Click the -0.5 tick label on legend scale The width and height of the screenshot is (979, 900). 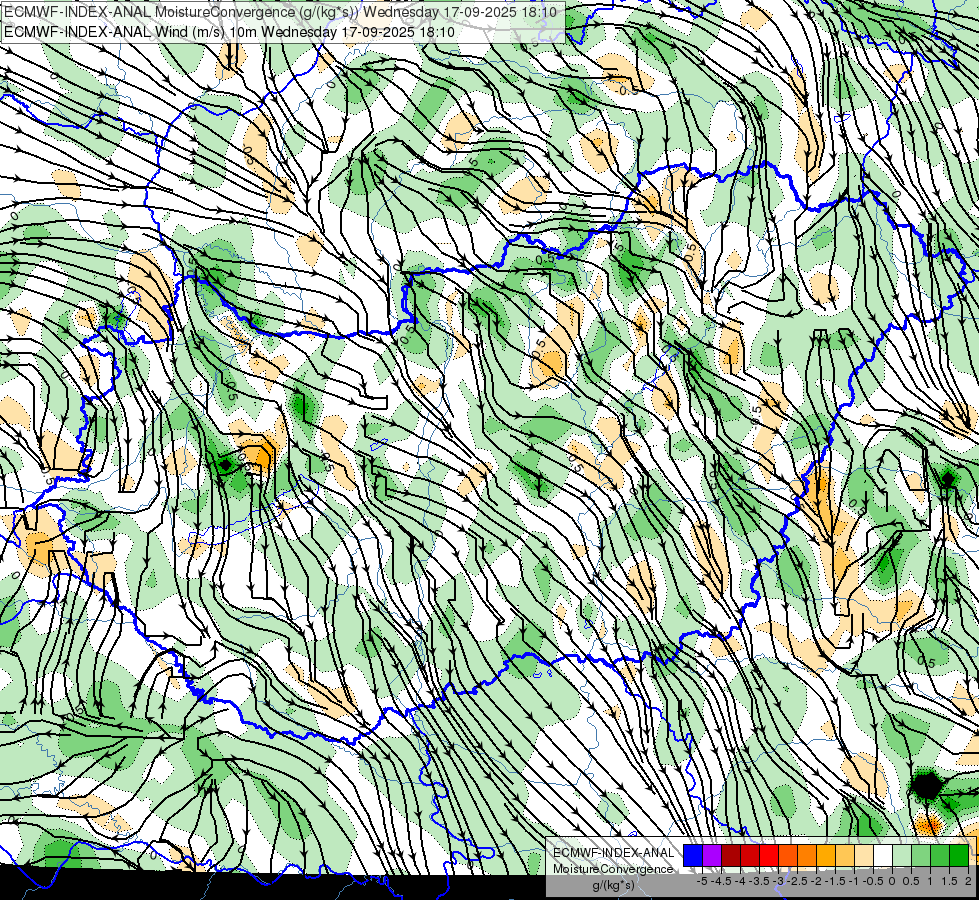[873, 881]
